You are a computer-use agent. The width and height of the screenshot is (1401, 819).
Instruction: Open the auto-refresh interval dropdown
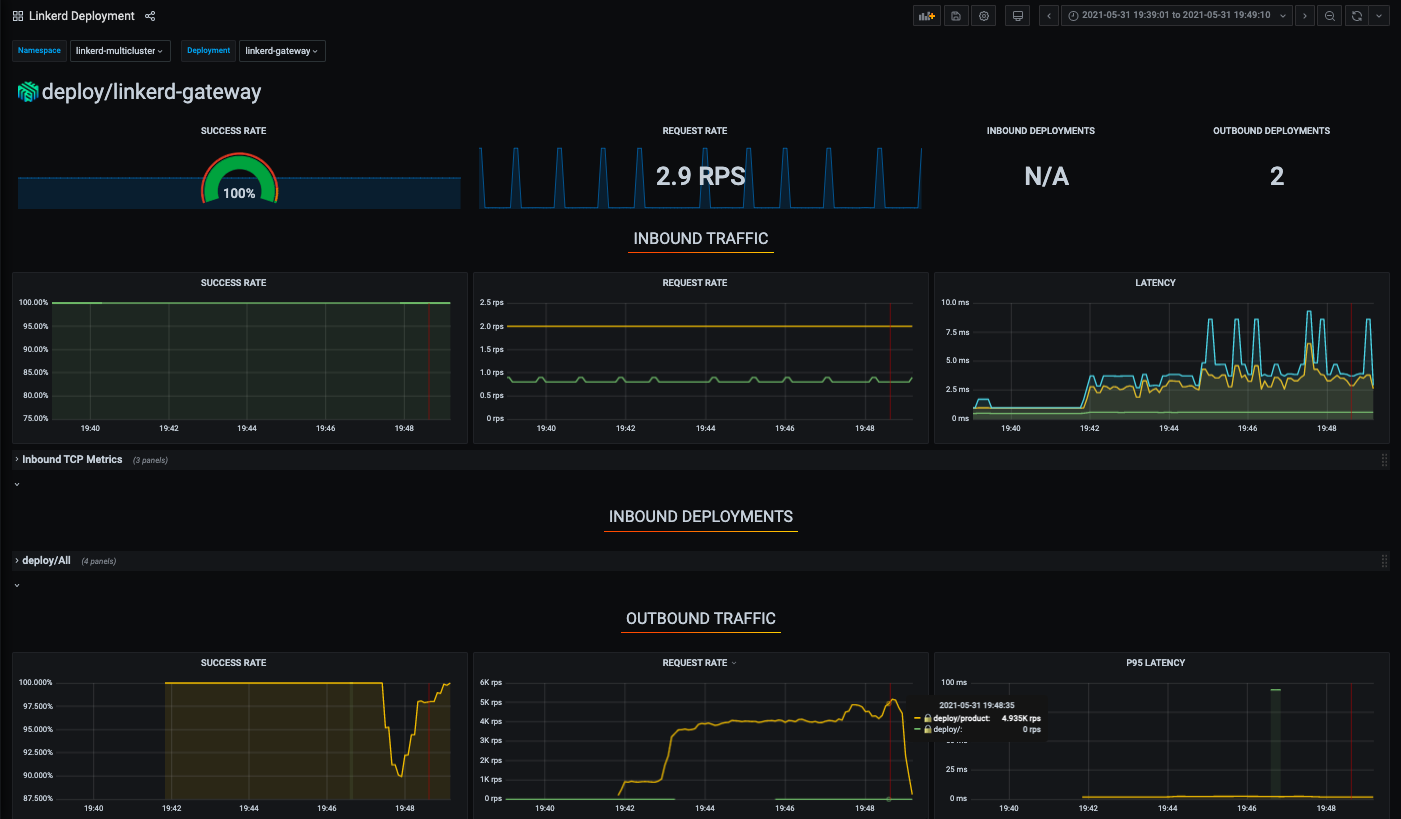coord(1380,15)
